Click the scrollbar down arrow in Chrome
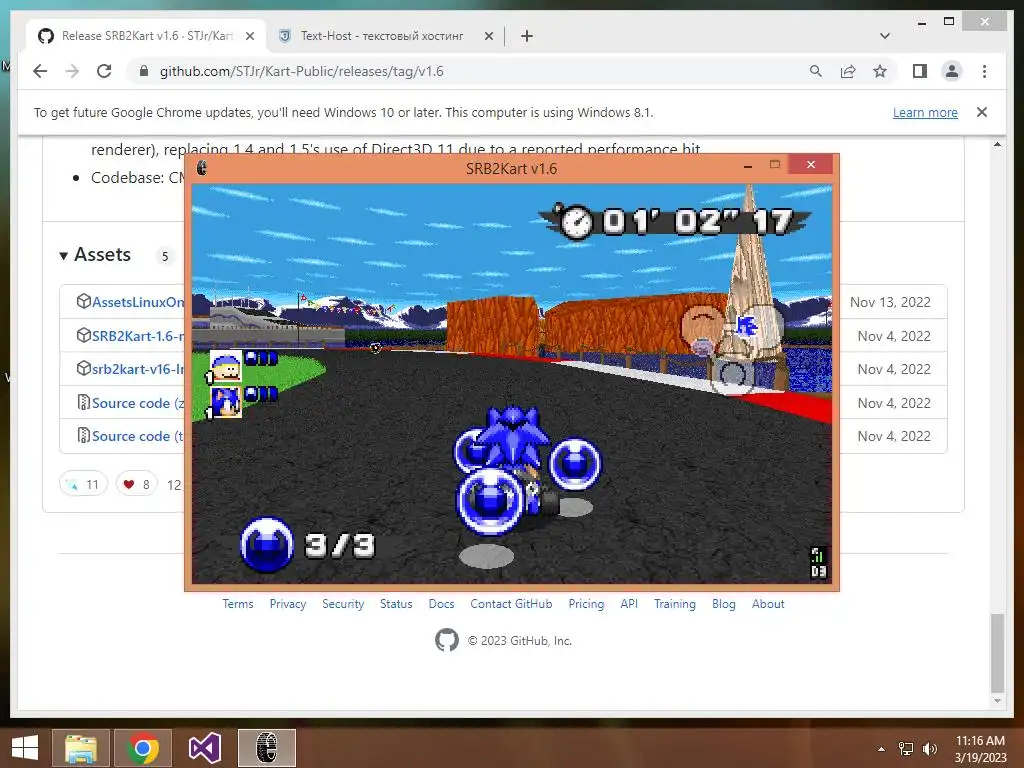Image resolution: width=1024 pixels, height=768 pixels. (x=997, y=701)
